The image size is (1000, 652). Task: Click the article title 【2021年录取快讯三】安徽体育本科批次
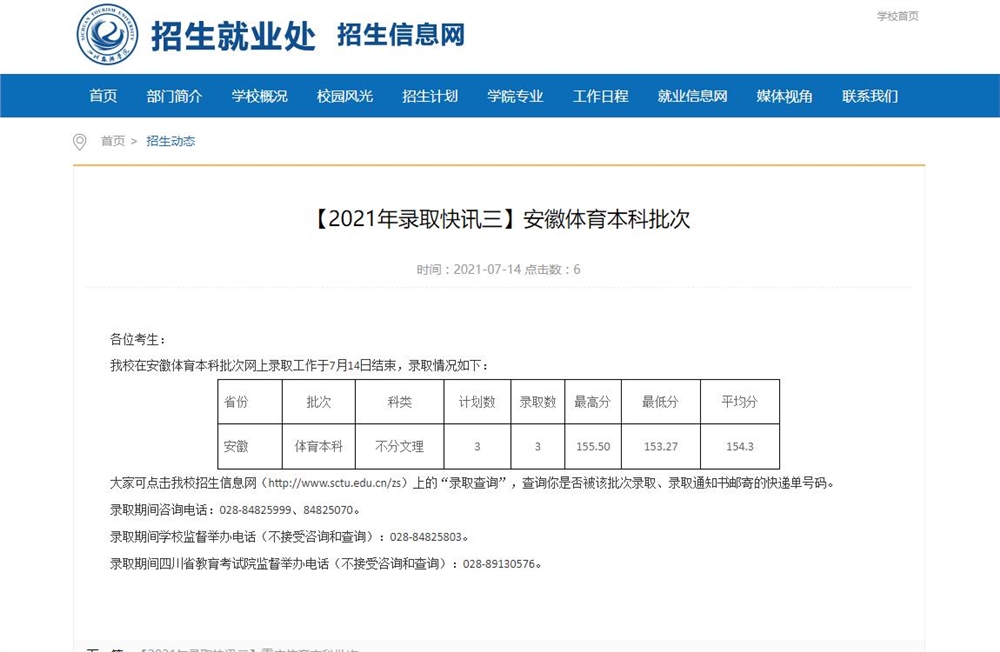click(x=499, y=219)
